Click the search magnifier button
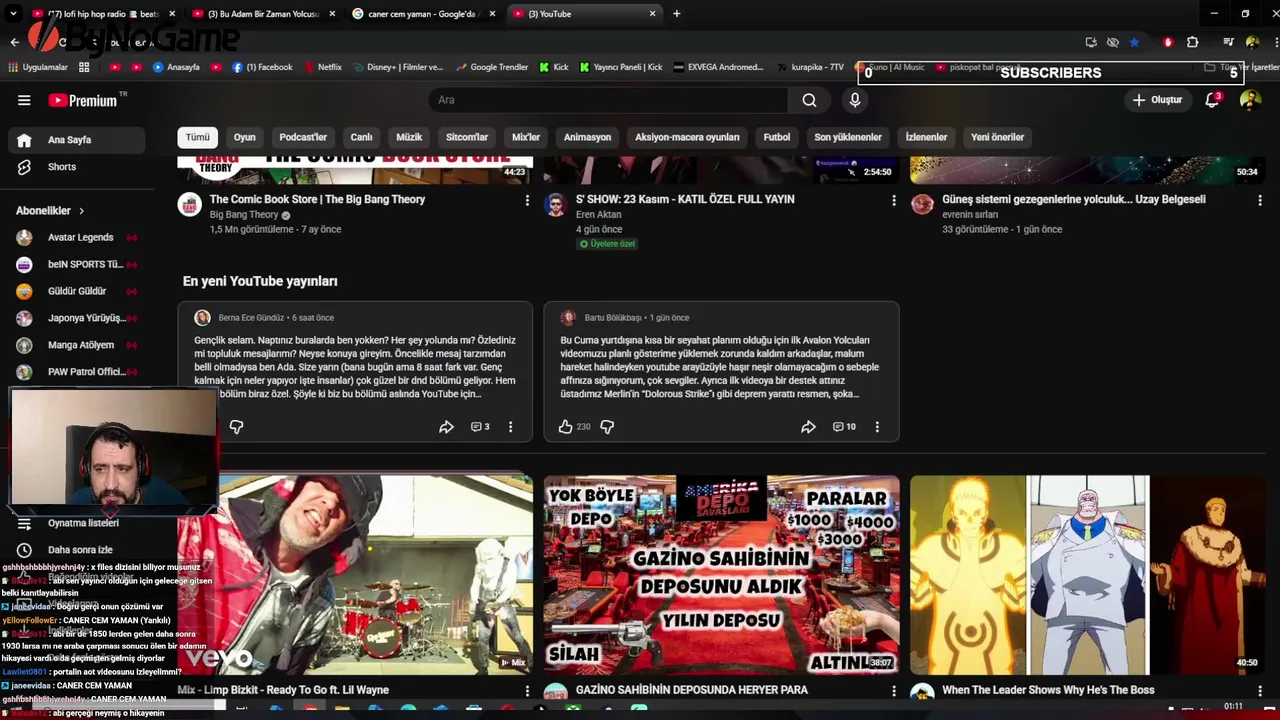The image size is (1280, 720). tap(809, 100)
